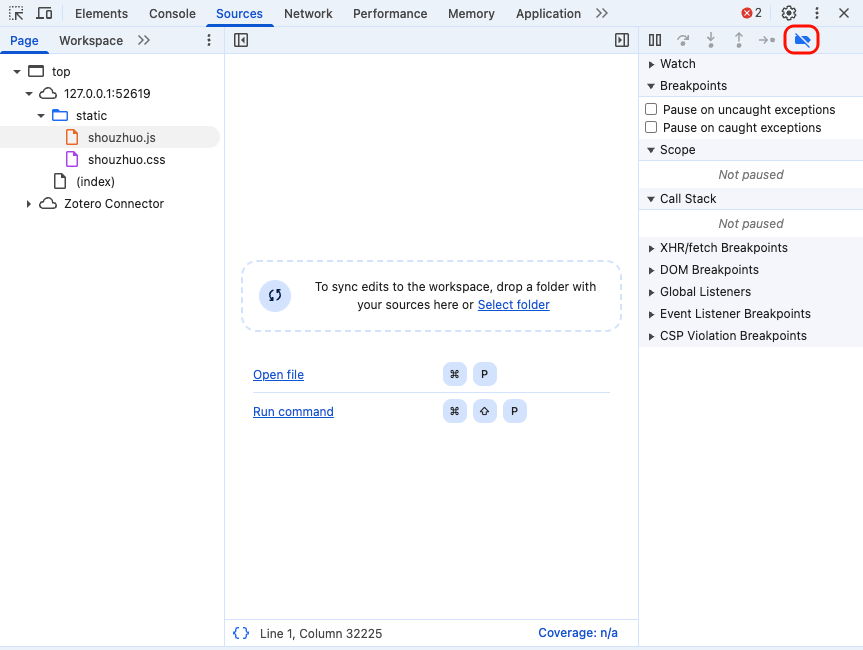
Task: Expand the Watch section
Action: [652, 64]
